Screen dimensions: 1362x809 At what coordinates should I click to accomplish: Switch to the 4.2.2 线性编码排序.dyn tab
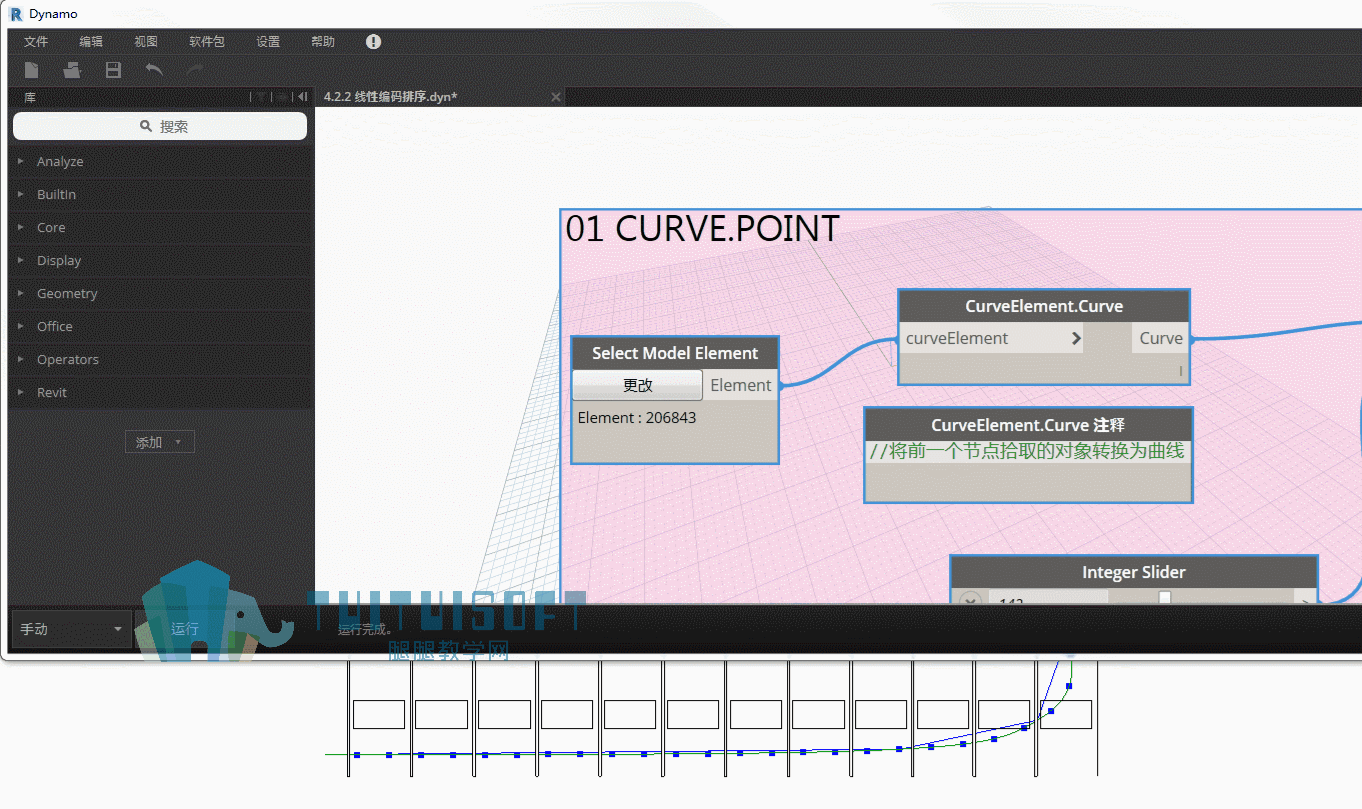click(391, 97)
